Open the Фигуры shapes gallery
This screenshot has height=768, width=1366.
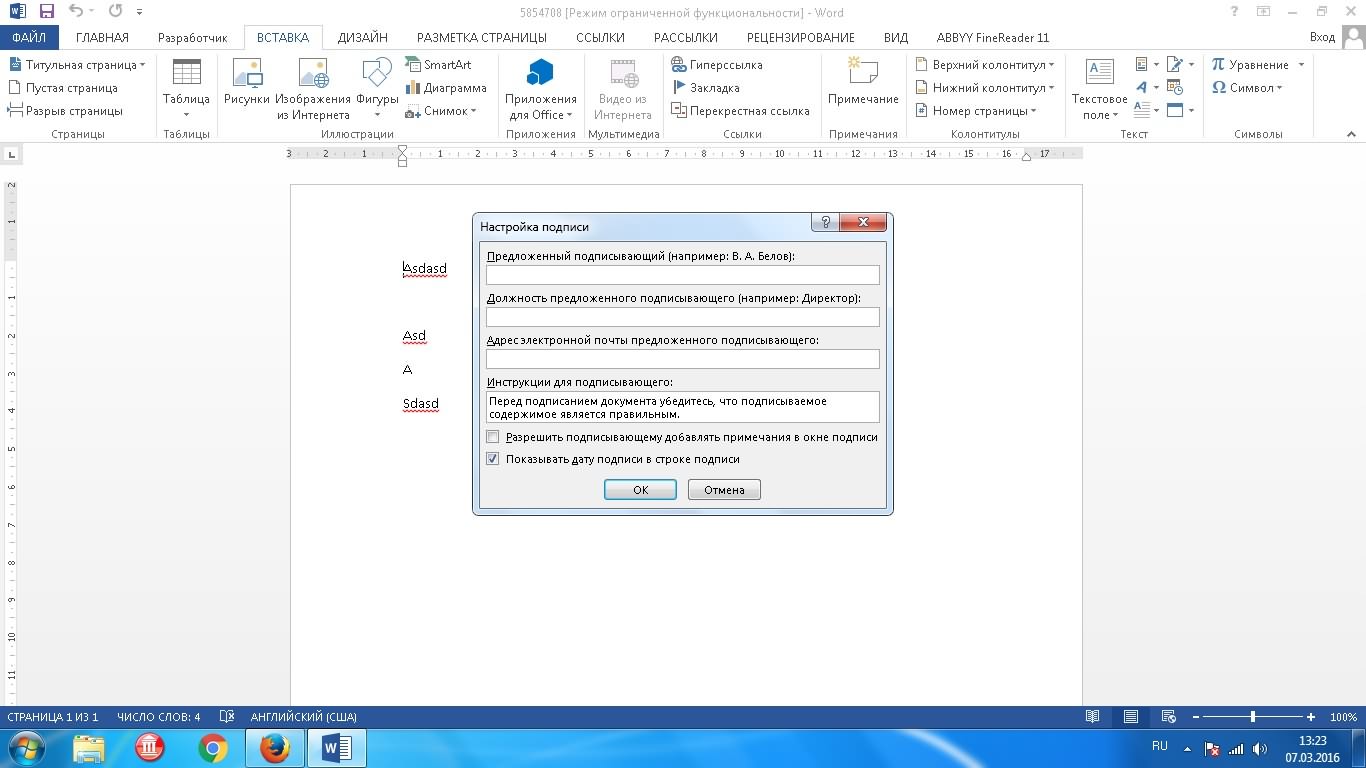pyautogui.click(x=377, y=88)
